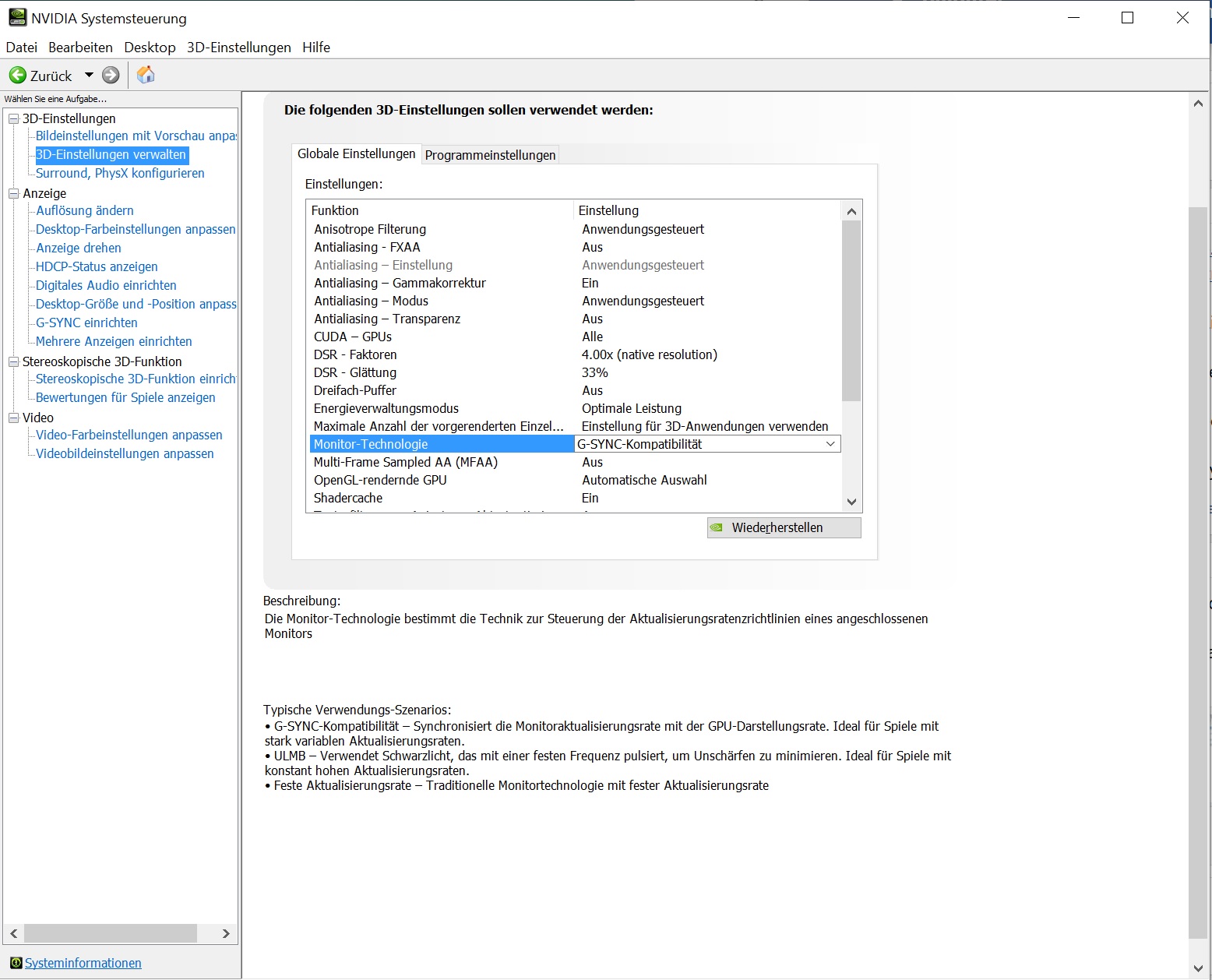Select the Dreifach-Puffer row
This screenshot has width=1212, height=980.
(x=575, y=390)
